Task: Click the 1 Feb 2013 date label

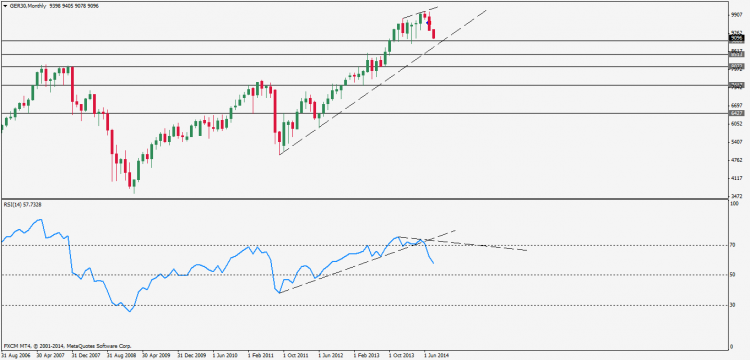Action: click(x=366, y=356)
